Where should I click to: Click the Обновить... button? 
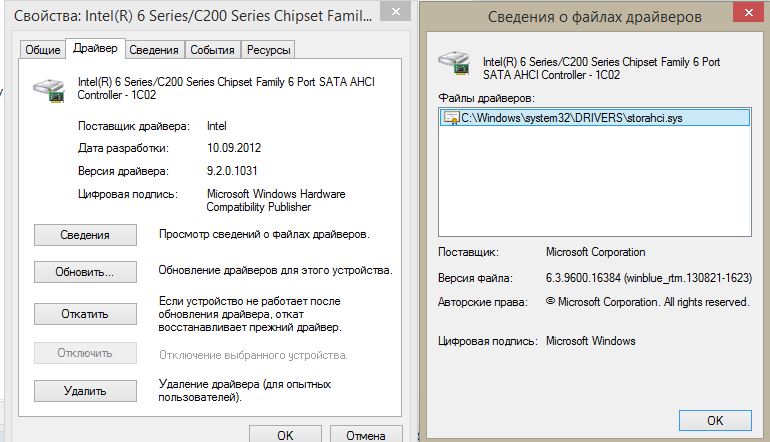[84, 272]
